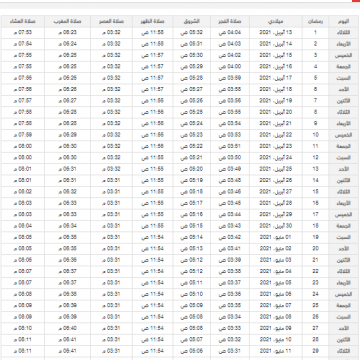Click the صلاة المغرب column header
360x360 pixels.
pyautogui.click(x=67, y=21)
